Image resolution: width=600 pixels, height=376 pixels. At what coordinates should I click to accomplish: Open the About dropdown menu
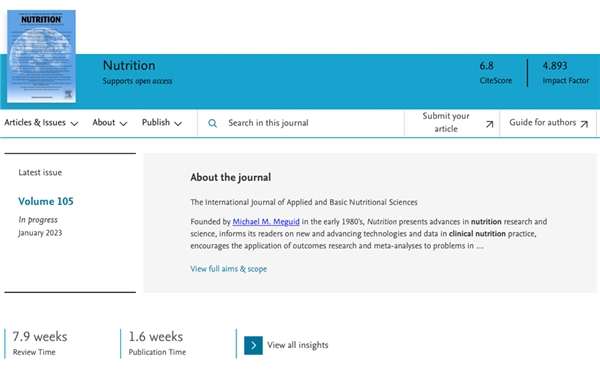click(x=110, y=123)
